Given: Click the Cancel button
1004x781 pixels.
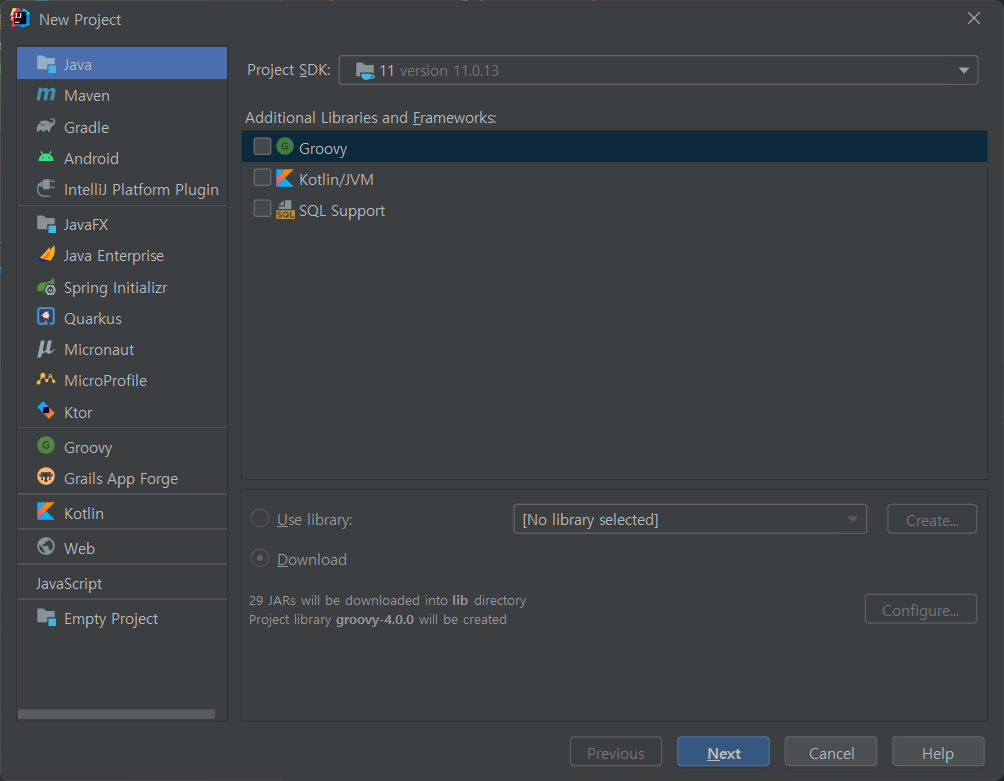Looking at the screenshot, I should click(x=831, y=752).
